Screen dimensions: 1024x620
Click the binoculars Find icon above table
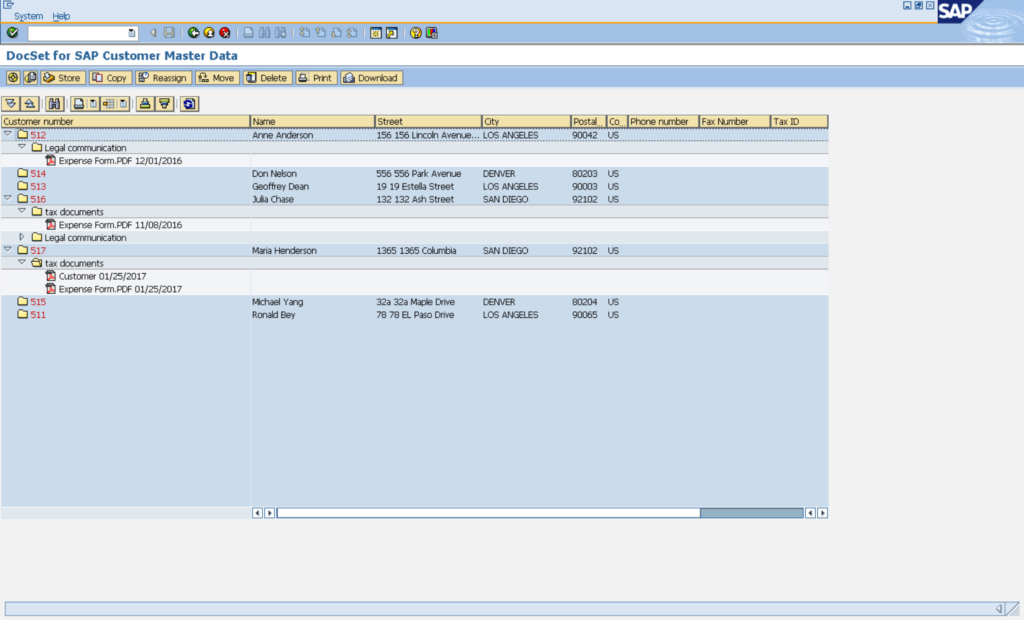pyautogui.click(x=54, y=103)
